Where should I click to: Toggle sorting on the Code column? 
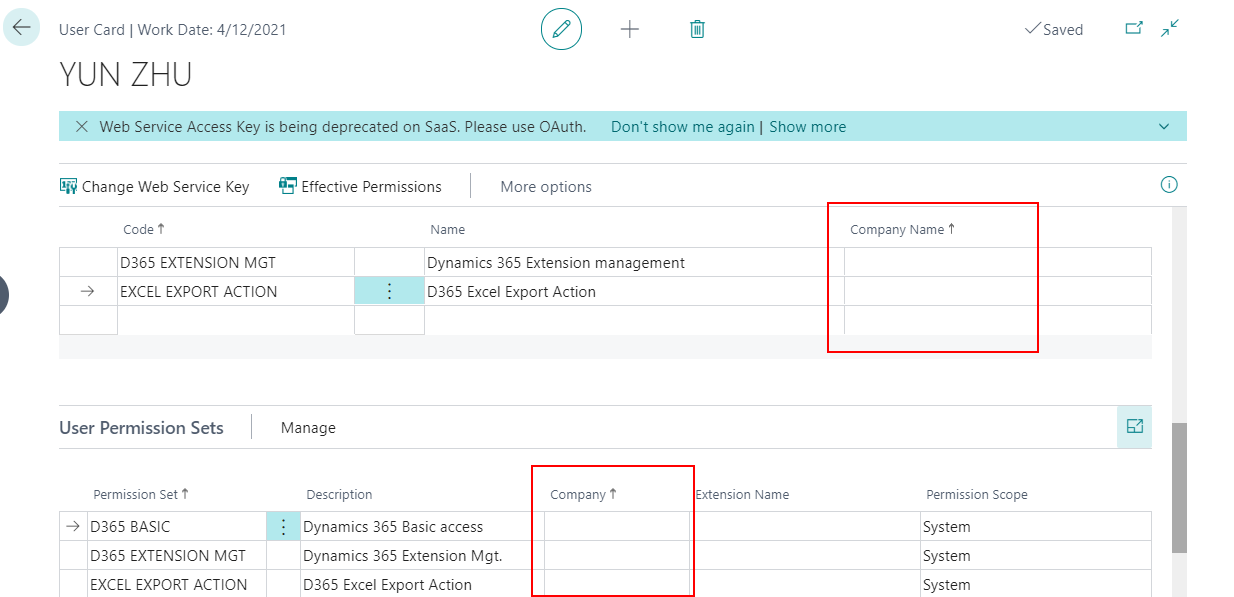[x=143, y=229]
